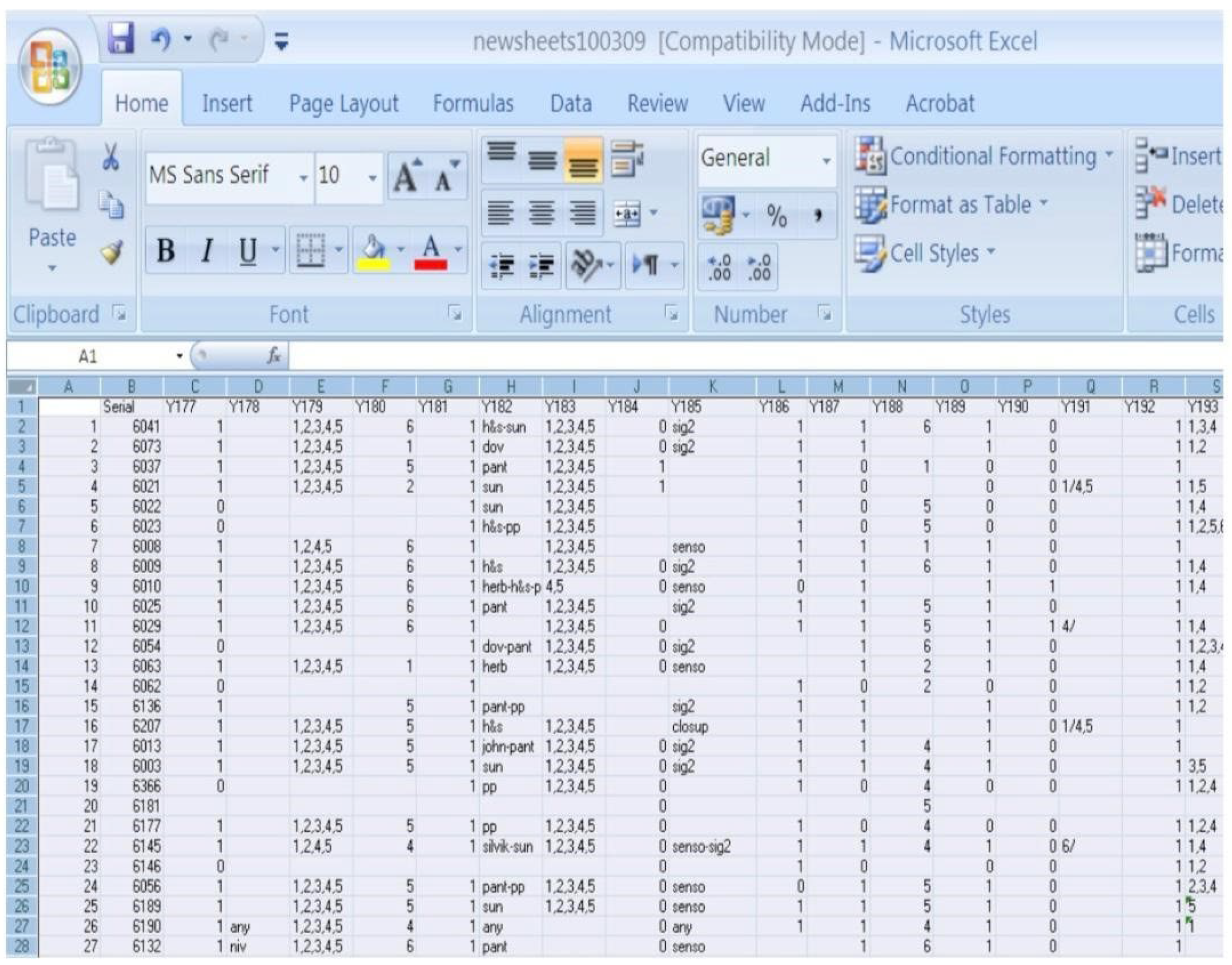Switch to the Formulas tab
This screenshot has width=1232, height=965.
(x=473, y=103)
